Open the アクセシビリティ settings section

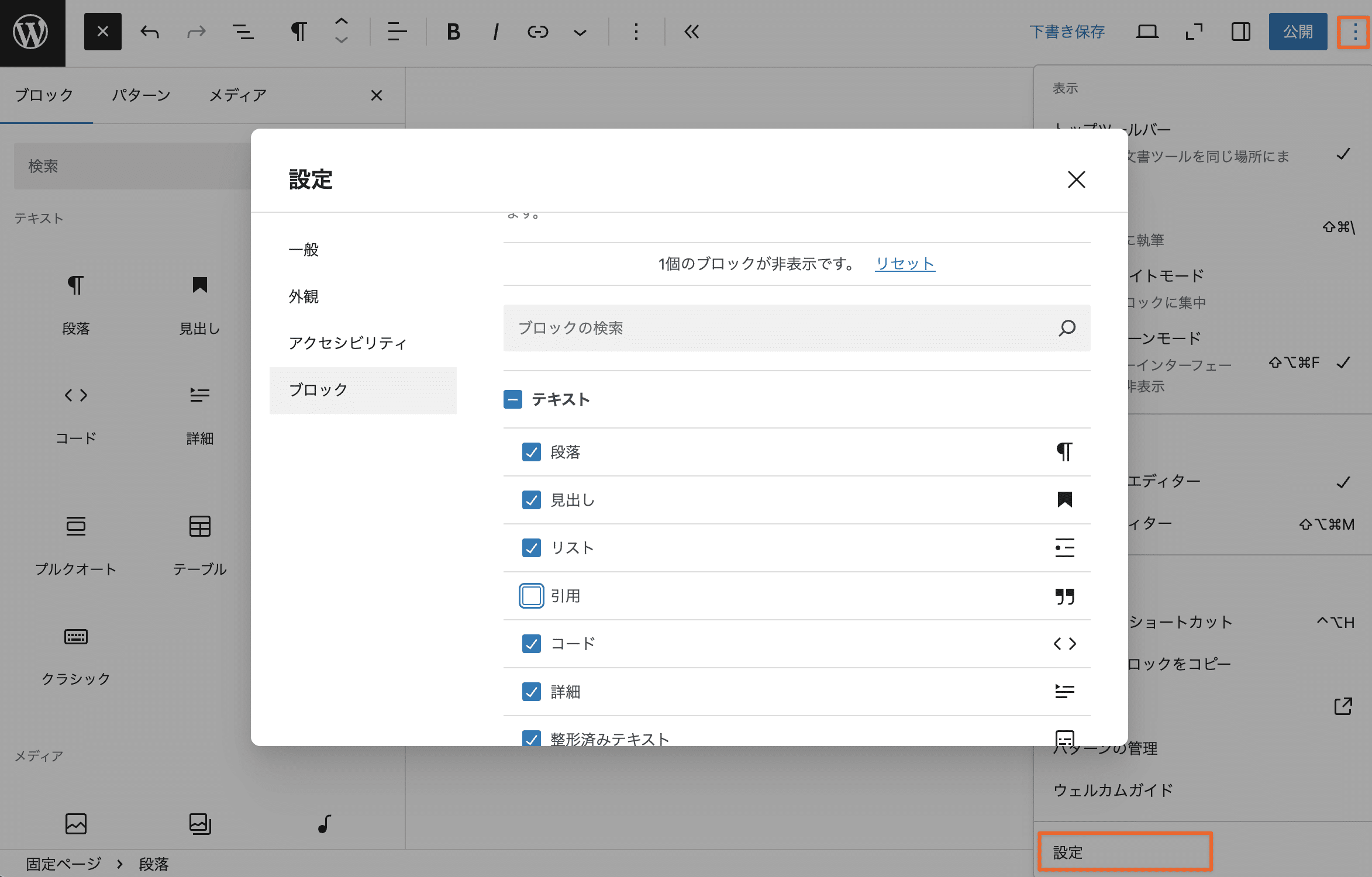click(363, 343)
